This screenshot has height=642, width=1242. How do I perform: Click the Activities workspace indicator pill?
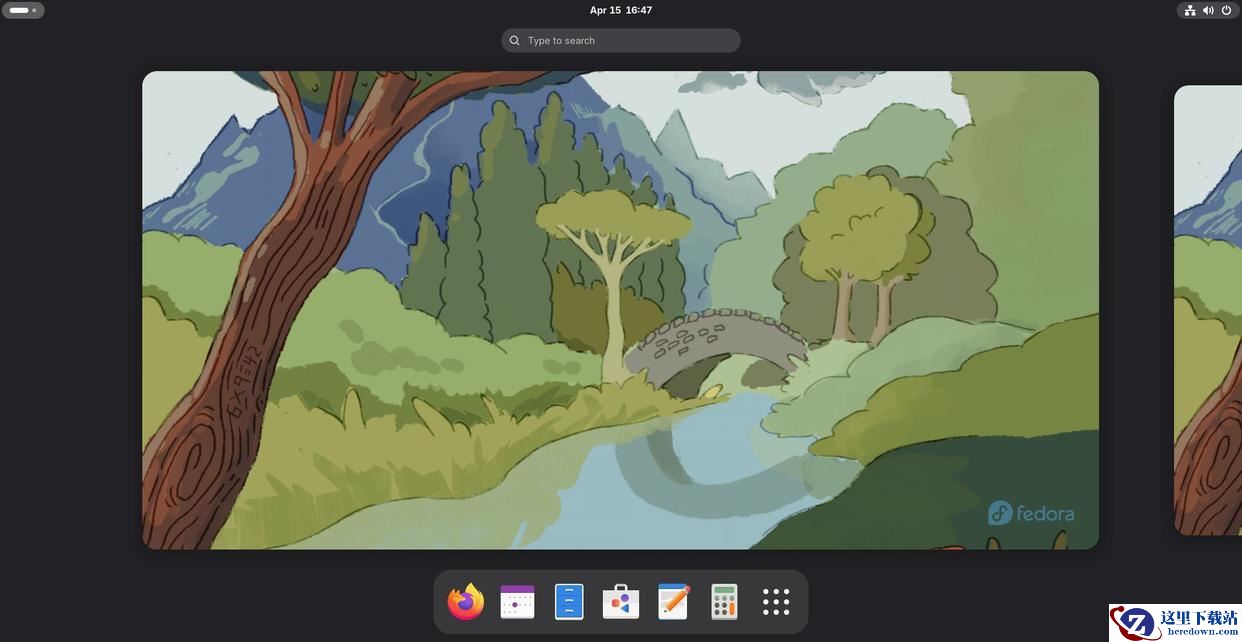23,10
